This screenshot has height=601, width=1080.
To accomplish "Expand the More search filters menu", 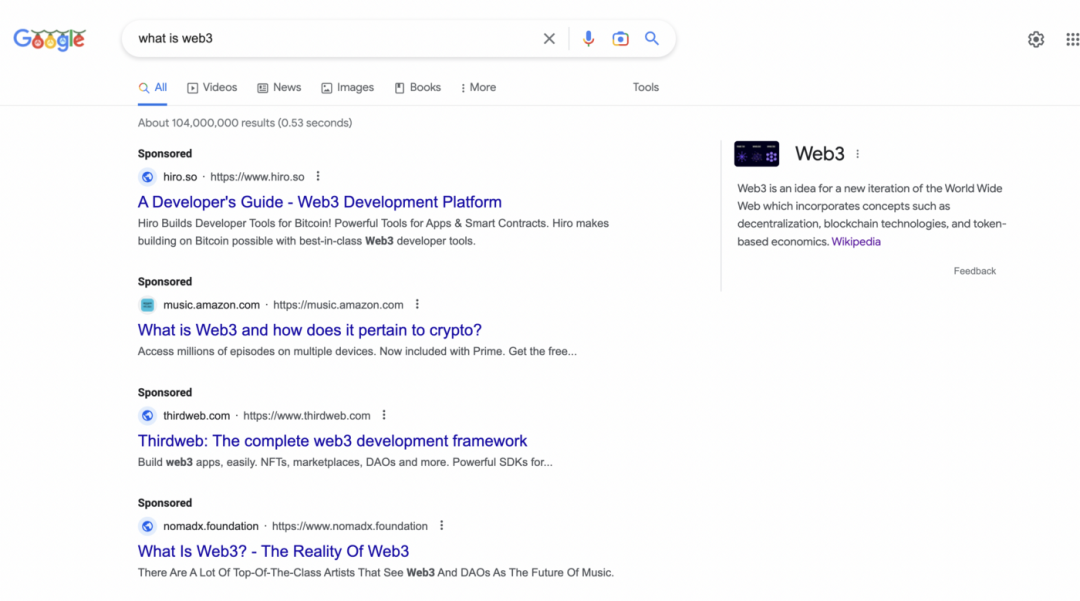I will 478,88.
